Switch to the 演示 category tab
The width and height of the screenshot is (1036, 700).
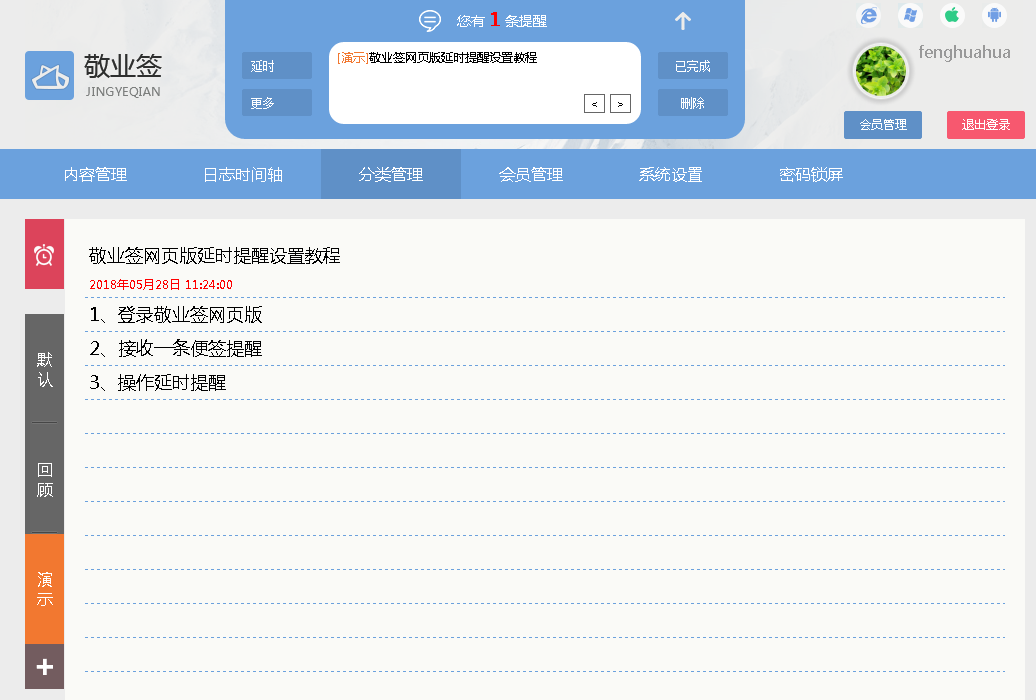[44, 589]
